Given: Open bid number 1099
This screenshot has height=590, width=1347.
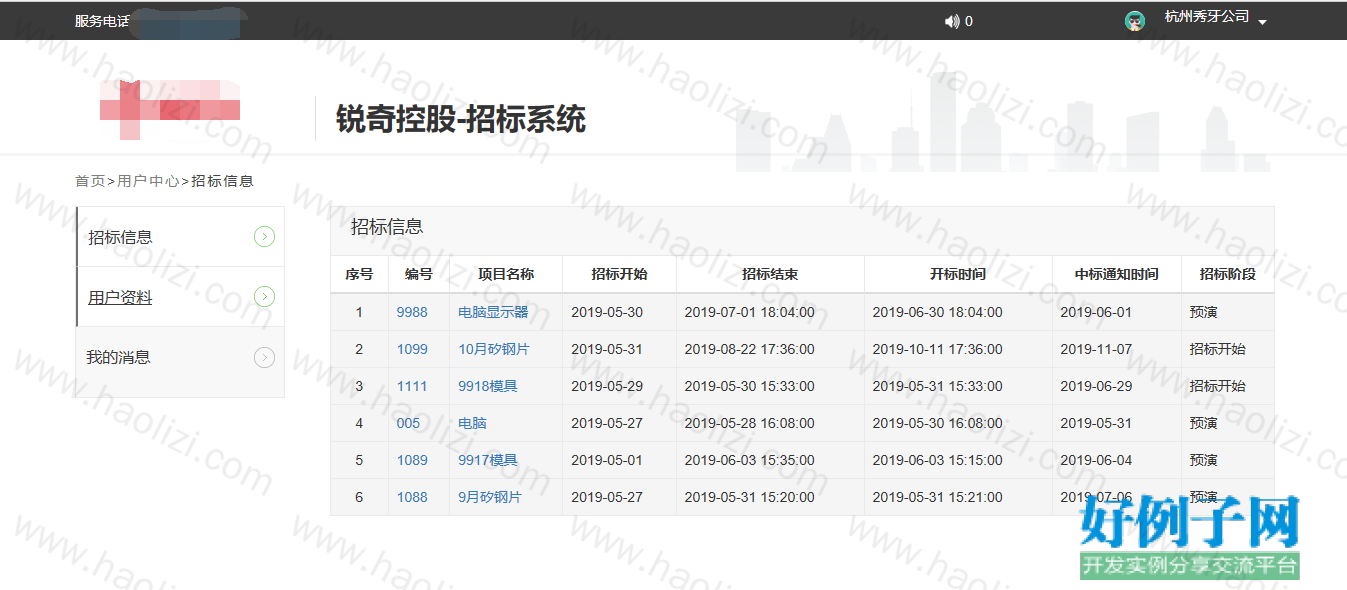Looking at the screenshot, I should 412,349.
